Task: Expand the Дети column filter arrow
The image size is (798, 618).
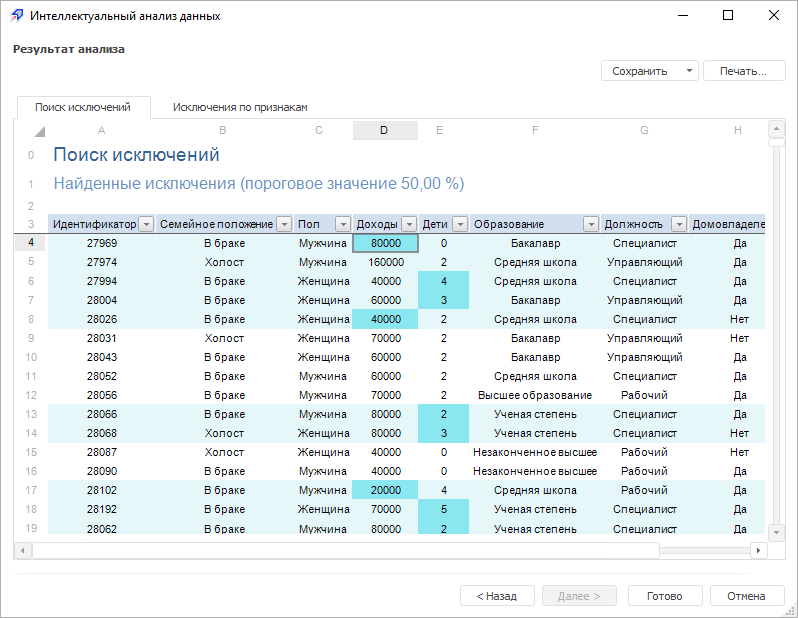Action: pos(461,224)
